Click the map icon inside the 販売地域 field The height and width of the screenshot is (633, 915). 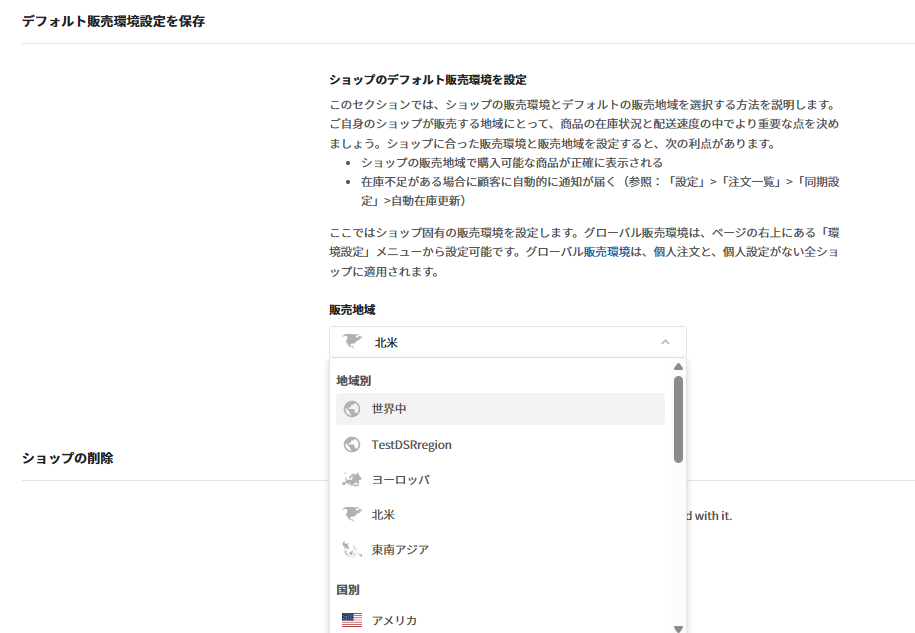[352, 342]
